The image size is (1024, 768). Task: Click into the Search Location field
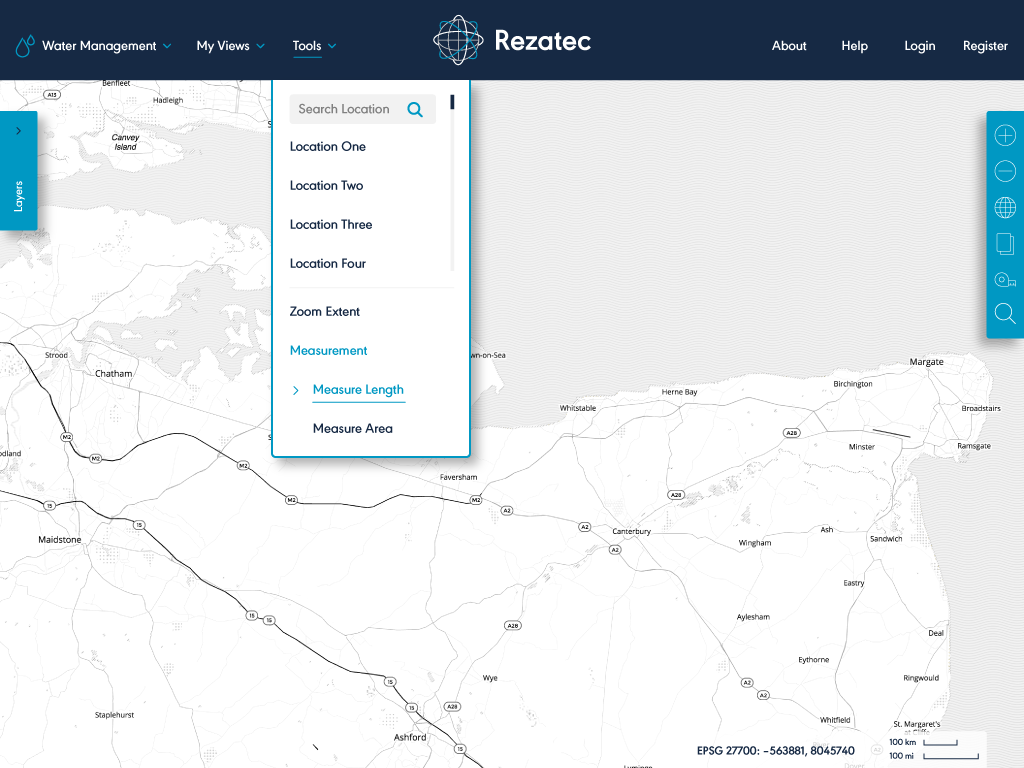point(362,109)
